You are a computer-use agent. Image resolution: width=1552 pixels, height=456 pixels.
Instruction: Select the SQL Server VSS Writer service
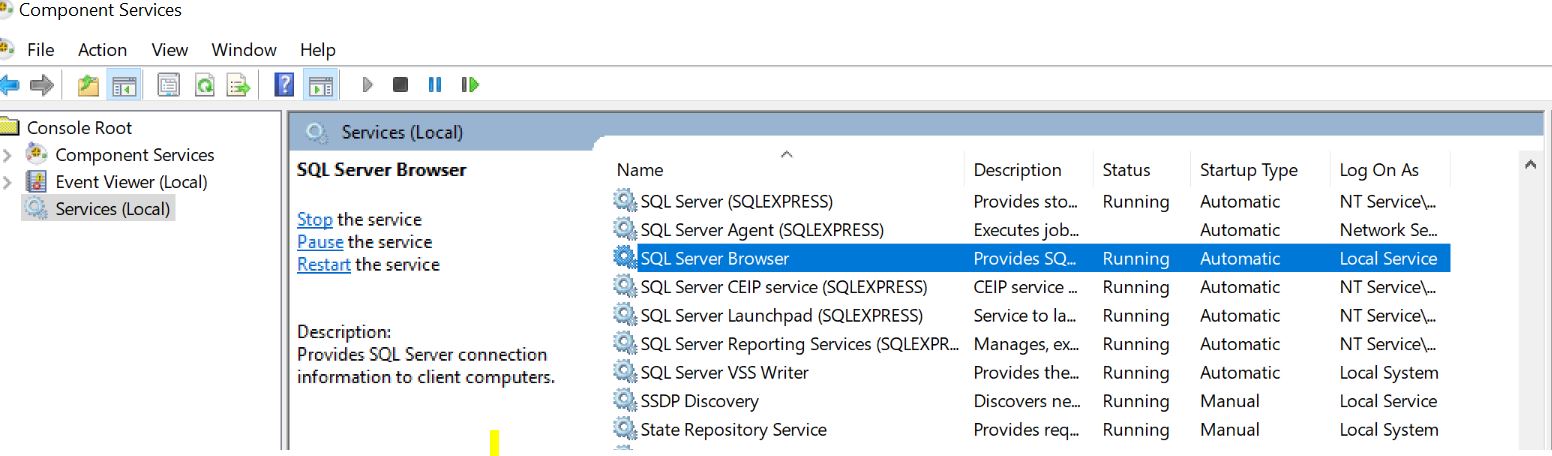tap(724, 373)
